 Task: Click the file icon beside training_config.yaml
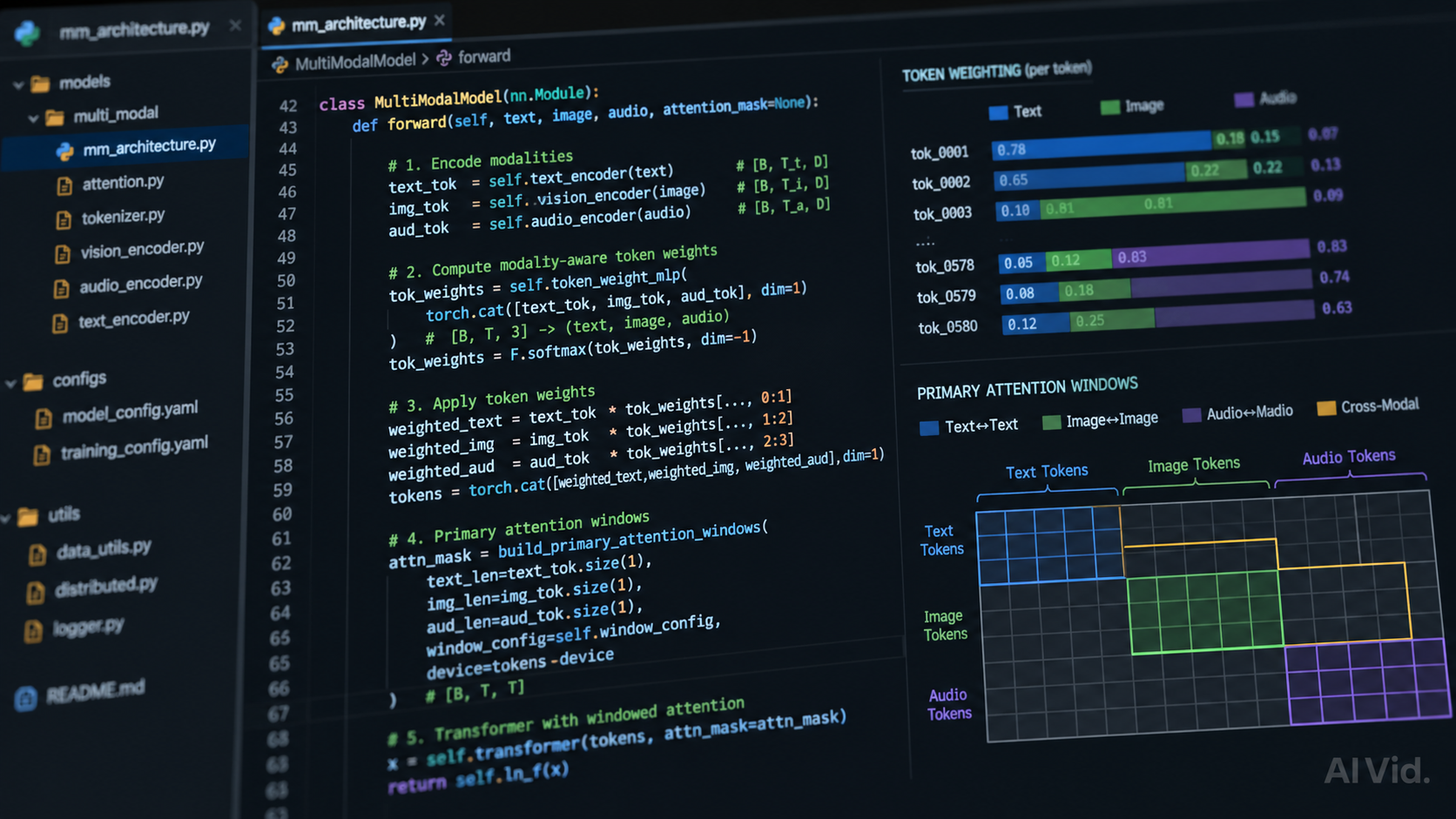tap(41, 454)
